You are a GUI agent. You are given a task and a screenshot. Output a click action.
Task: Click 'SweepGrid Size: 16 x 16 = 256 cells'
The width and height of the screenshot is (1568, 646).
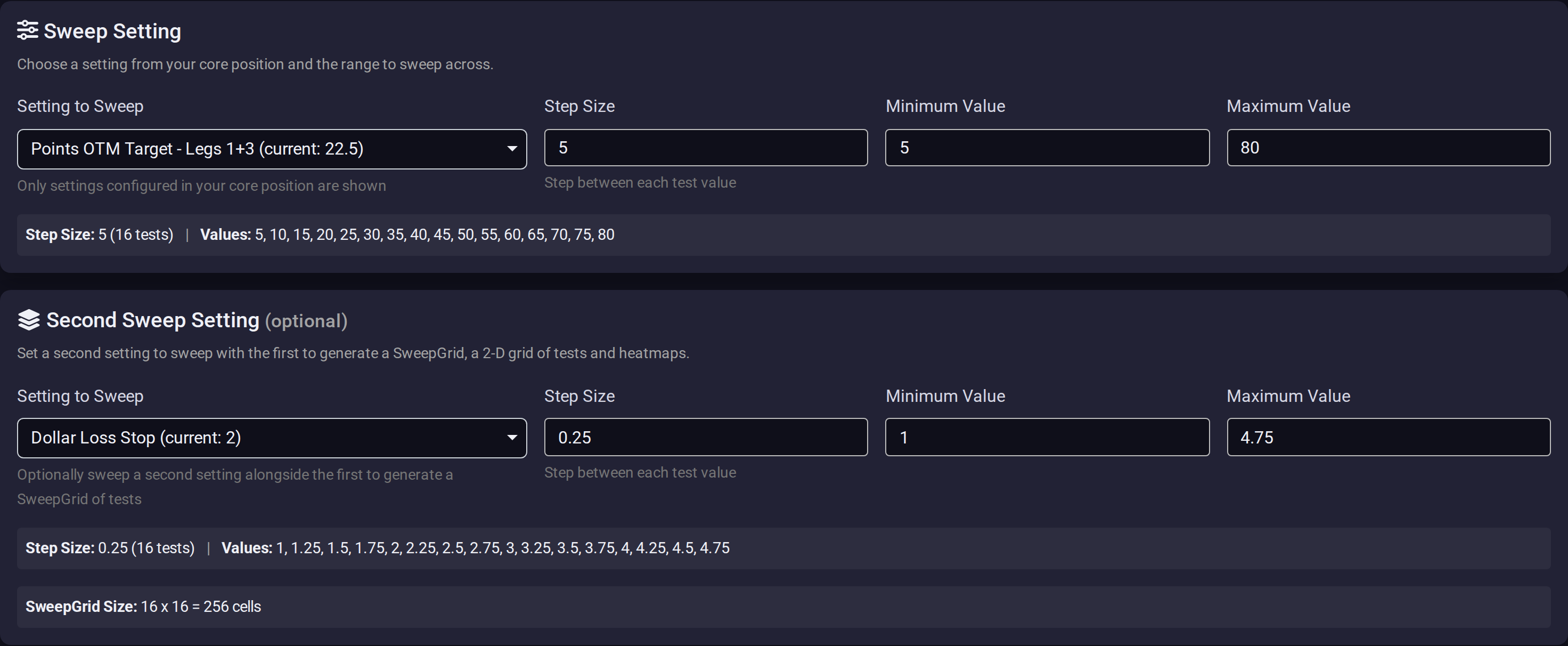143,607
